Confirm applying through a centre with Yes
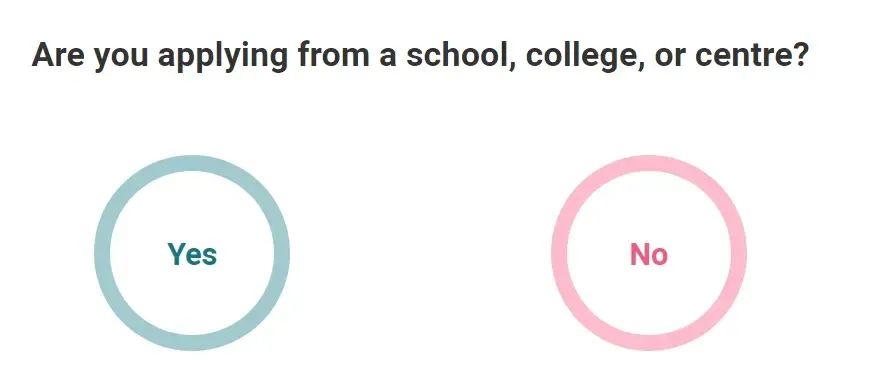The width and height of the screenshot is (893, 387). [192, 253]
